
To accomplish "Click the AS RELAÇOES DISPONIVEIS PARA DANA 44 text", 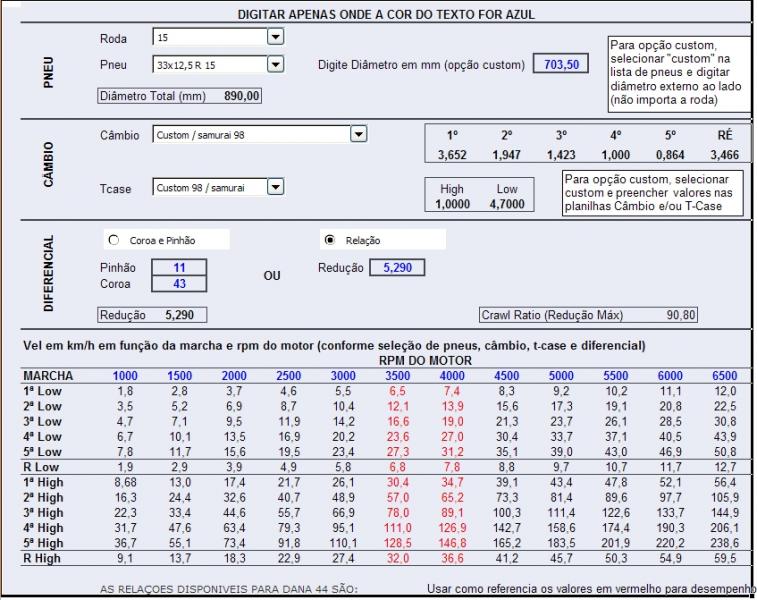I will pyautogui.click(x=229, y=589).
